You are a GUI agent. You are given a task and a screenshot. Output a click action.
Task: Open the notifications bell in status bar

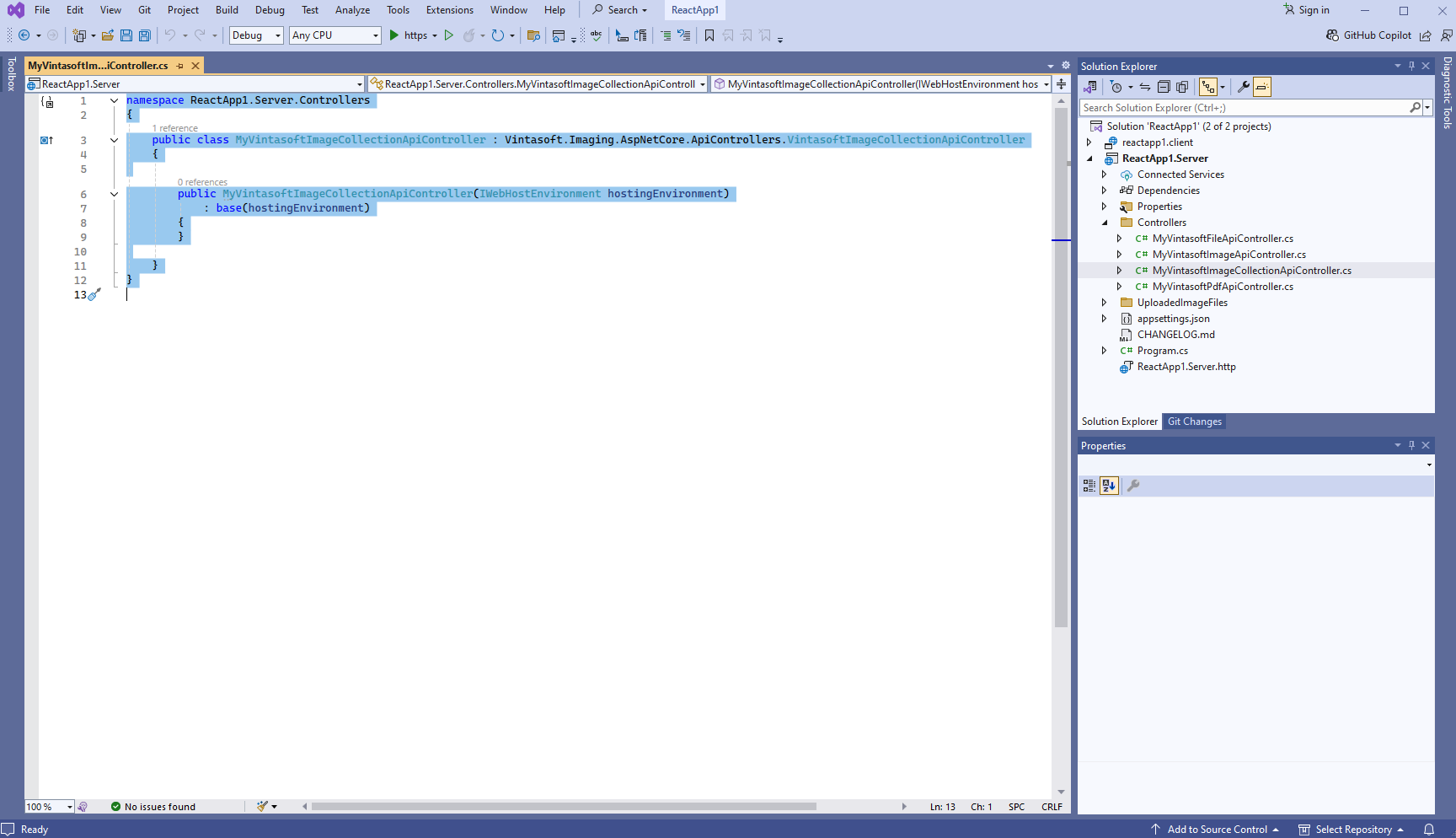(x=1429, y=830)
